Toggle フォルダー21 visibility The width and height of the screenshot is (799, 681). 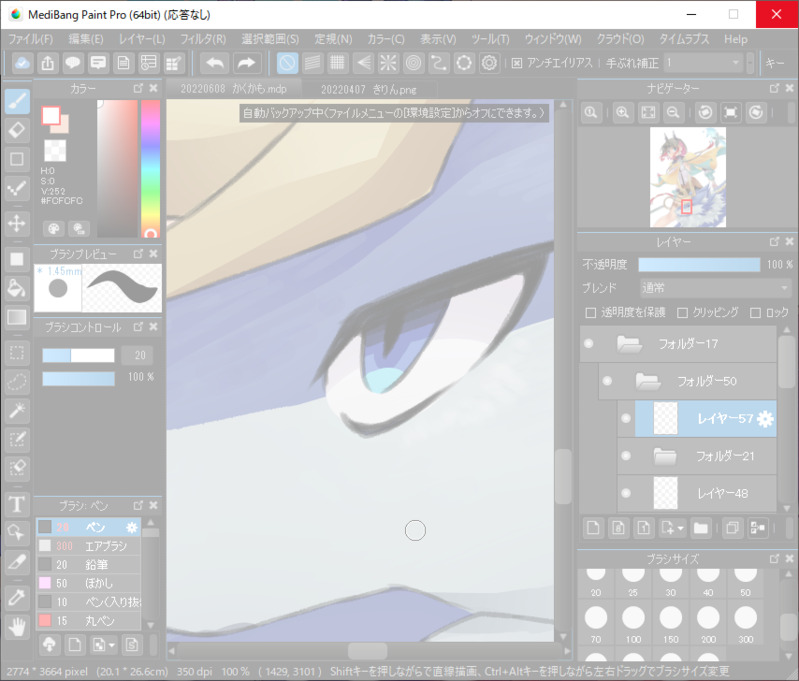(626, 456)
